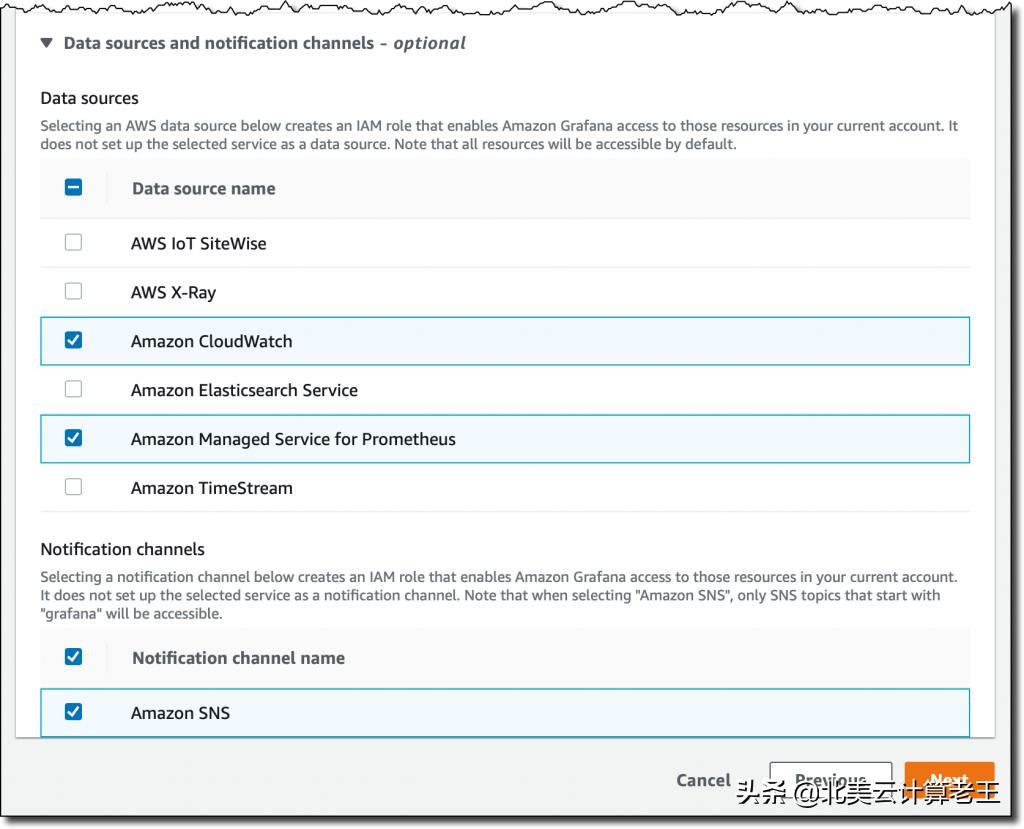Screen dimensions: 1024x829
Task: Collapse the Data sources and notification channels section
Action: (46, 43)
